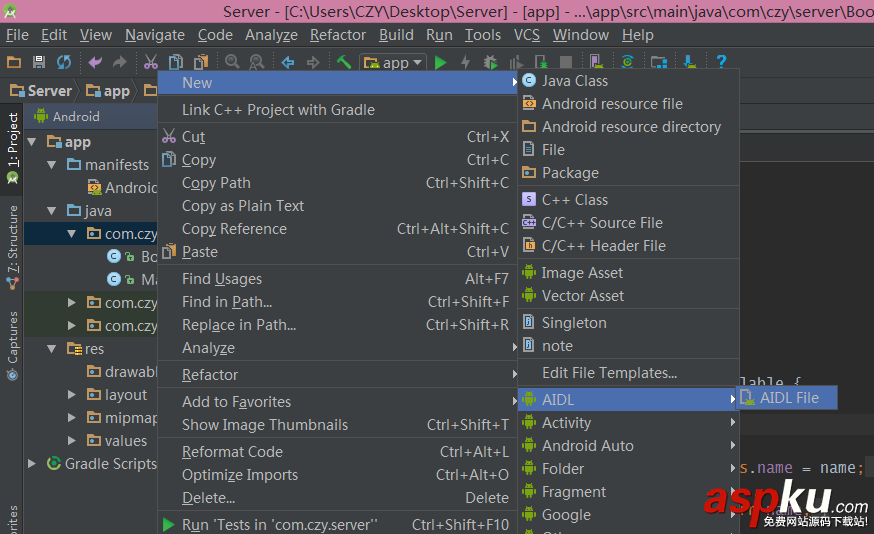
Task: Click the Back navigation arrow icon
Action: (x=288, y=62)
